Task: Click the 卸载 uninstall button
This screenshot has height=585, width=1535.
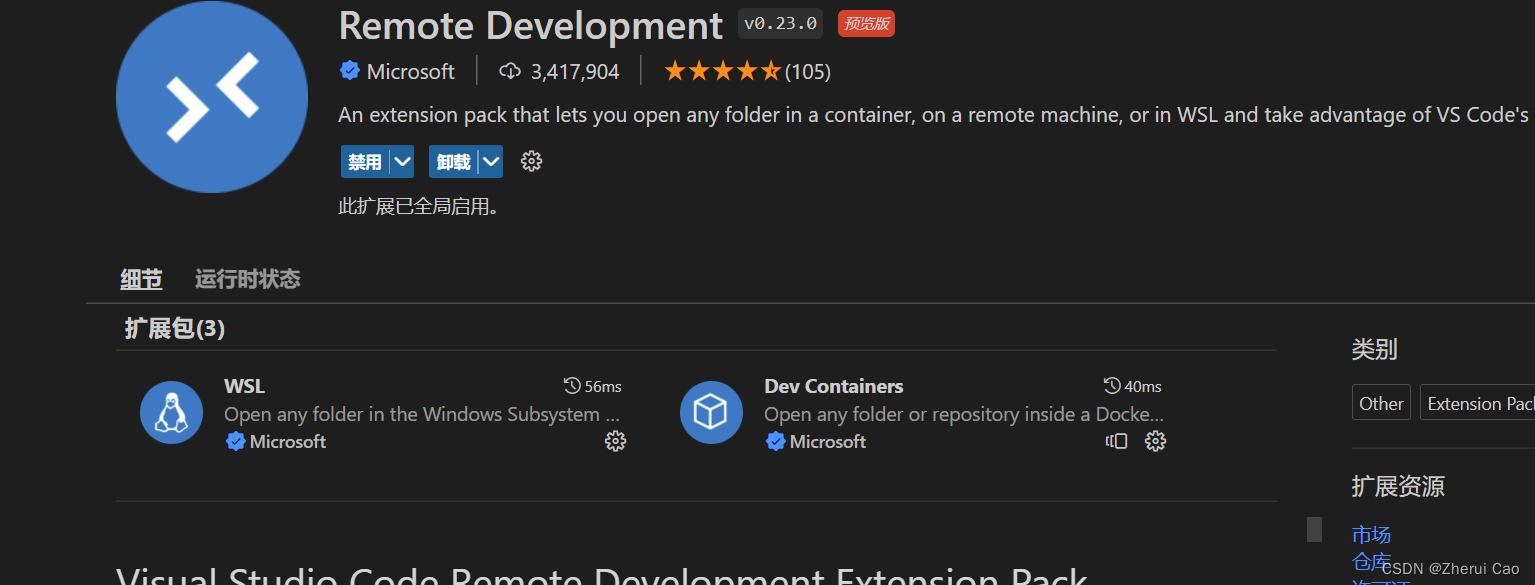Action: coord(453,161)
